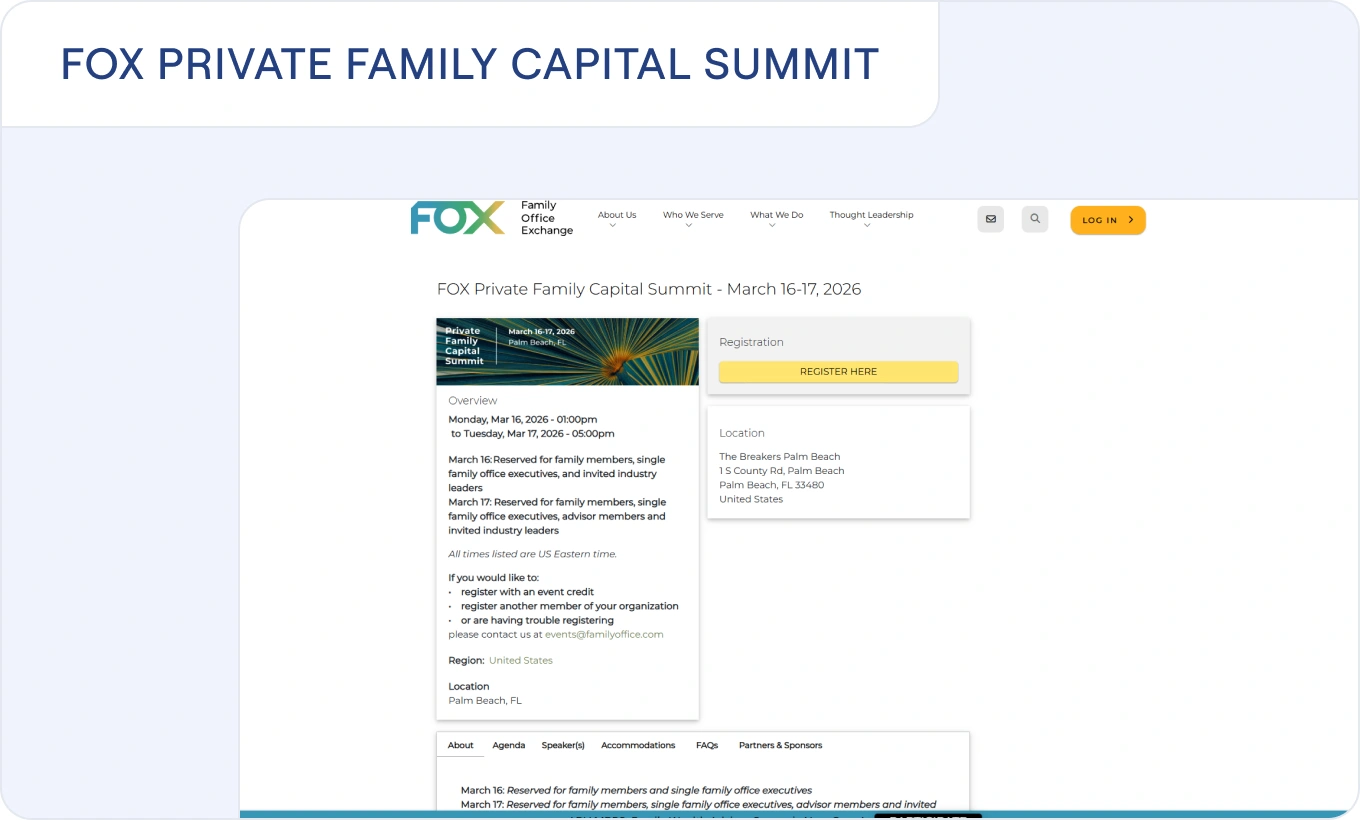
Task: Click the 'register with an event credit' bullet
Action: click(x=528, y=592)
